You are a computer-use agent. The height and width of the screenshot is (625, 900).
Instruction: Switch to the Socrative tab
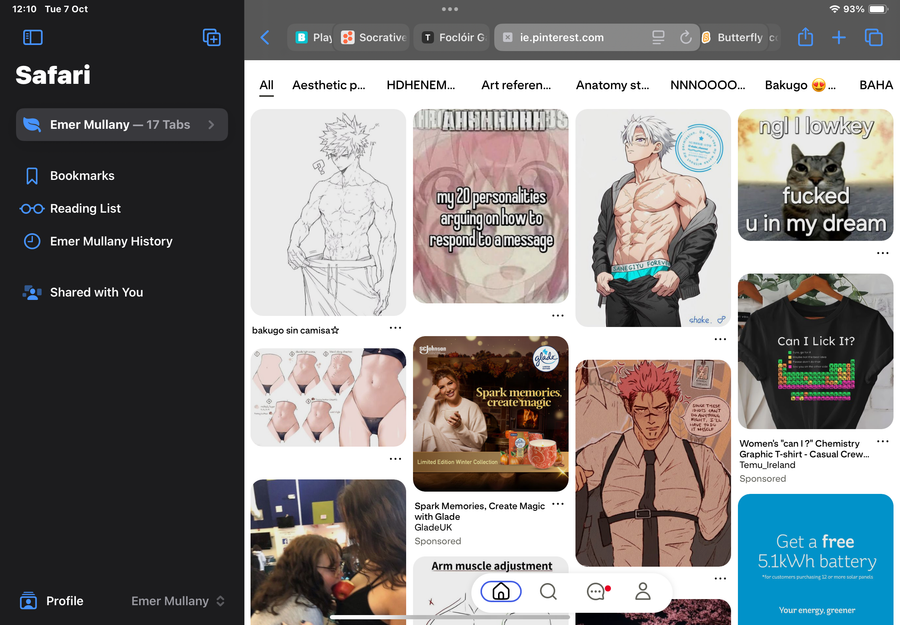click(373, 37)
